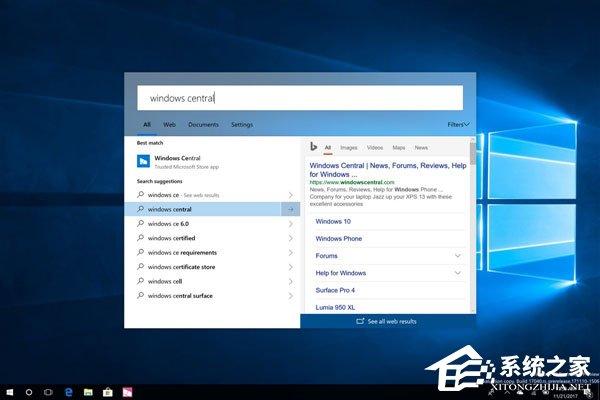Select the windows ce requirements suggestion
Screen dimensions: 600x400
212,253
